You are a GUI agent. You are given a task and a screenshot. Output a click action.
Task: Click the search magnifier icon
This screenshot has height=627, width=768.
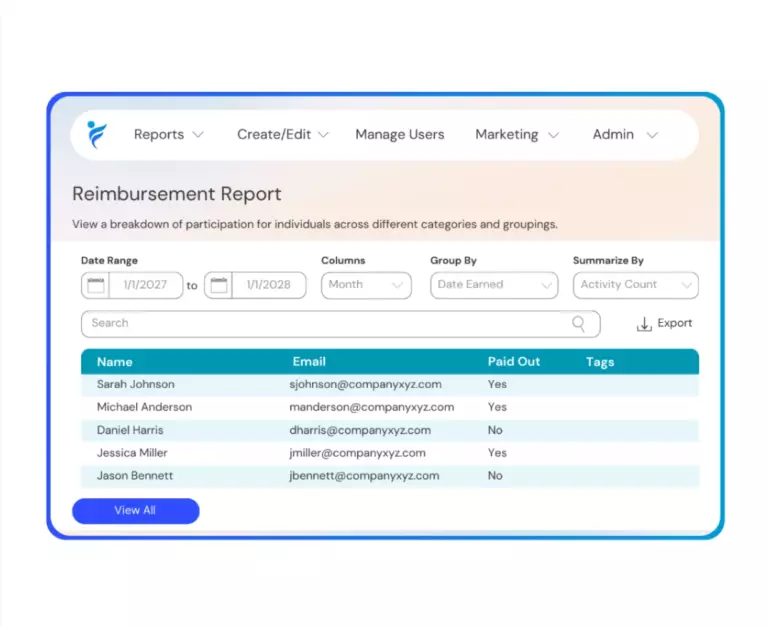click(578, 324)
